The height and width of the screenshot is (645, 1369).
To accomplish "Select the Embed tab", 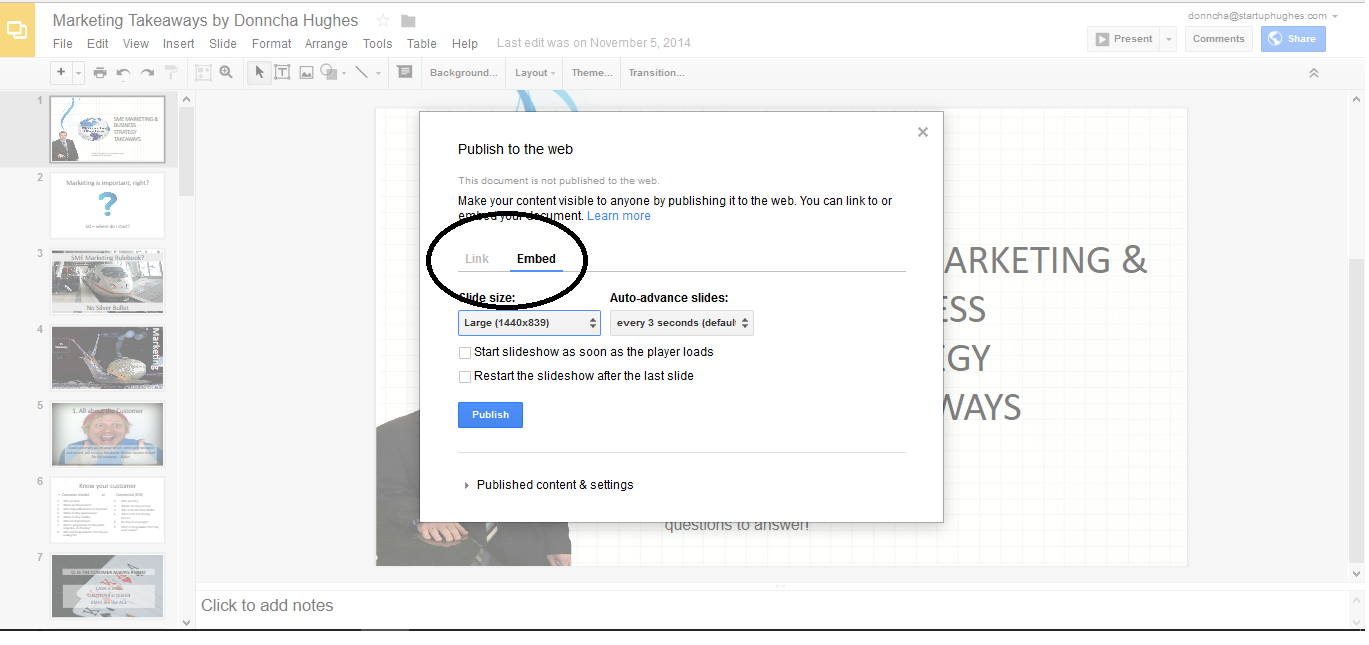I will (536, 259).
